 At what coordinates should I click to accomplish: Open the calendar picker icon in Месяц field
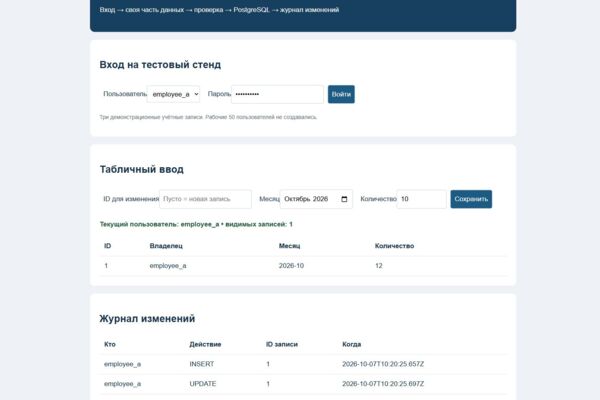point(344,199)
